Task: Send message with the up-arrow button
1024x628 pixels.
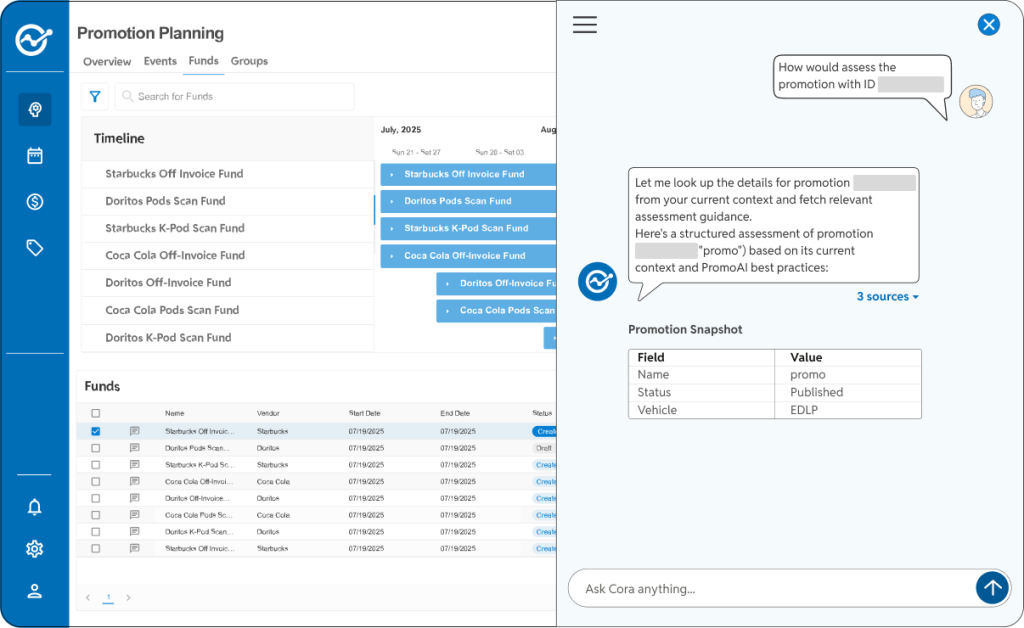Action: click(992, 588)
